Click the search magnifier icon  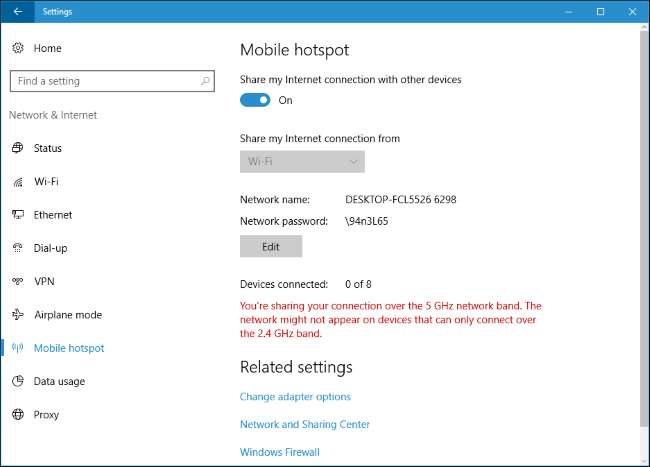[205, 81]
